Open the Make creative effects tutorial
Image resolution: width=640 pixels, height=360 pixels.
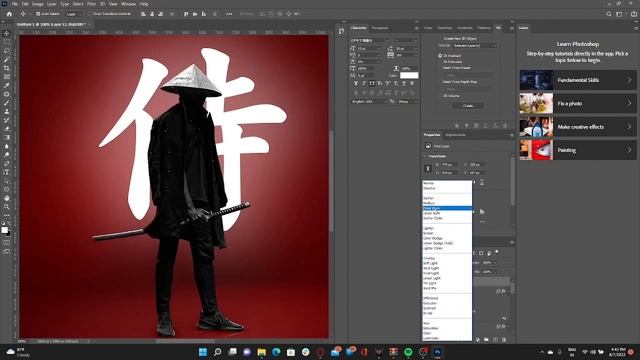coord(578,127)
